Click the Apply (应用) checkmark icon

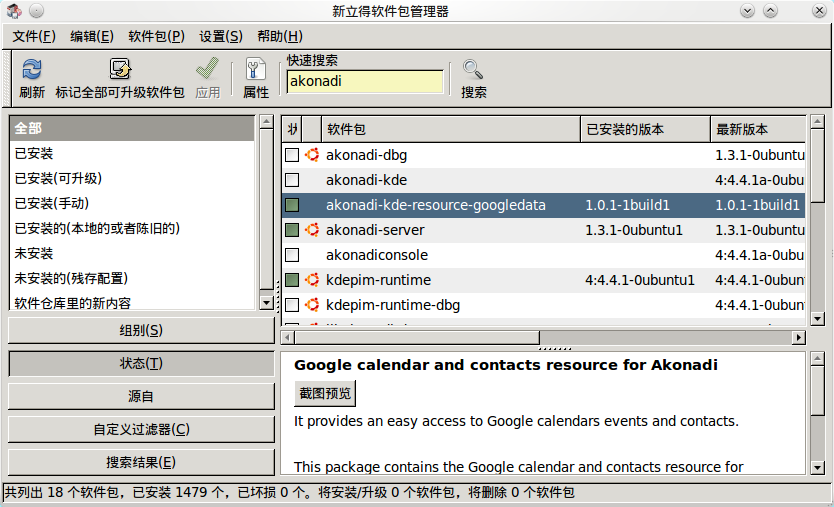(207, 69)
